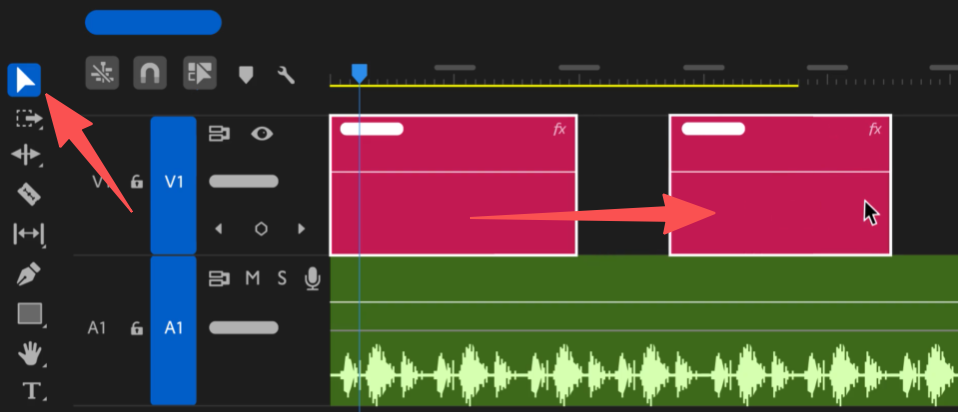Select the Track Select Forward tool

pos(29,118)
